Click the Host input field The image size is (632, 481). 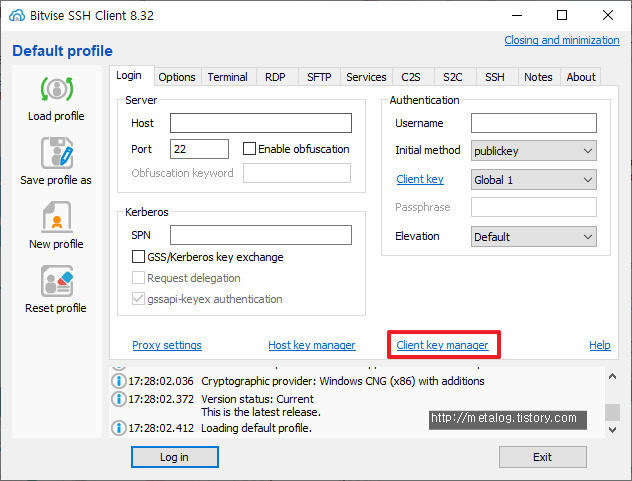pos(261,123)
